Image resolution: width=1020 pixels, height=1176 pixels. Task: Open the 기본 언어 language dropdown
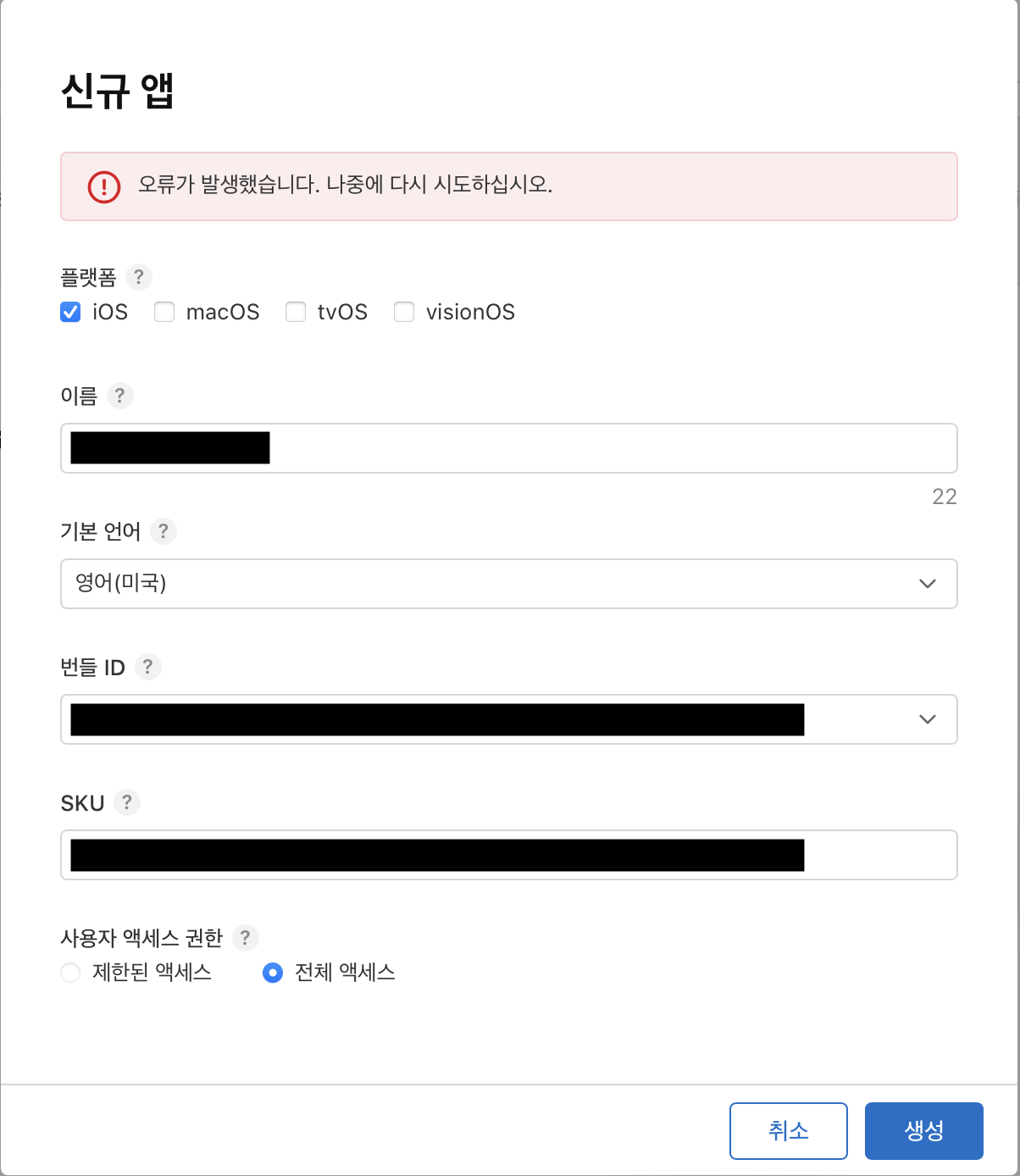pyautogui.click(x=508, y=584)
